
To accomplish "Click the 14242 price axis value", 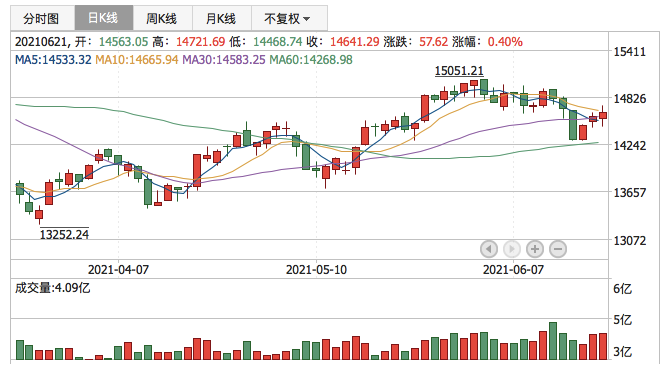I will pyautogui.click(x=630, y=146).
